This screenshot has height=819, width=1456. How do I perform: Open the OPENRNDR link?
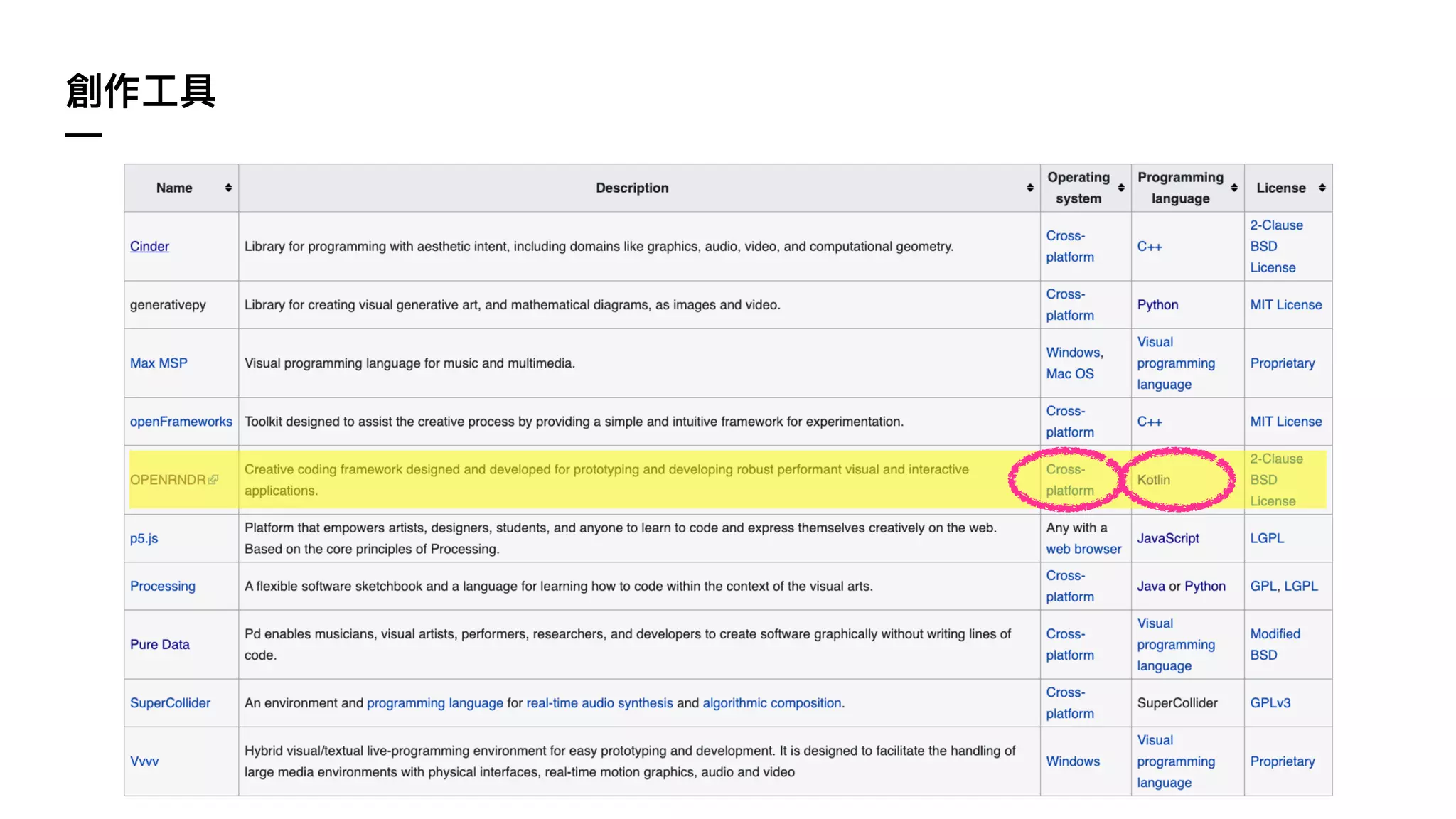[x=168, y=480]
